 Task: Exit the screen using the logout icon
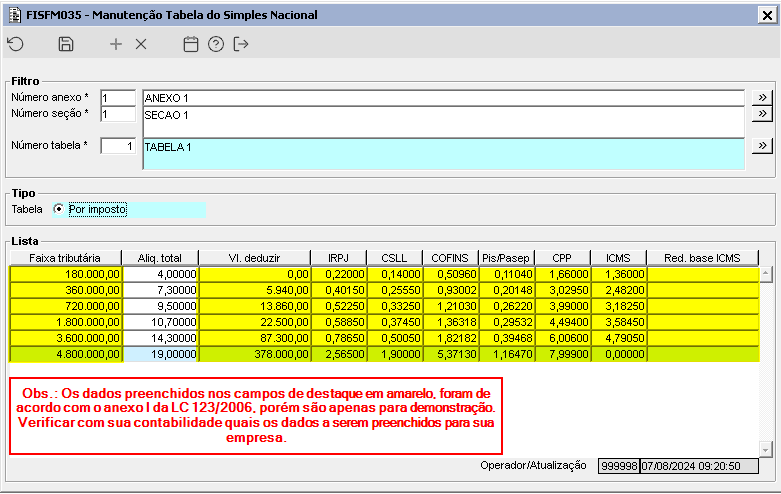click(x=241, y=44)
